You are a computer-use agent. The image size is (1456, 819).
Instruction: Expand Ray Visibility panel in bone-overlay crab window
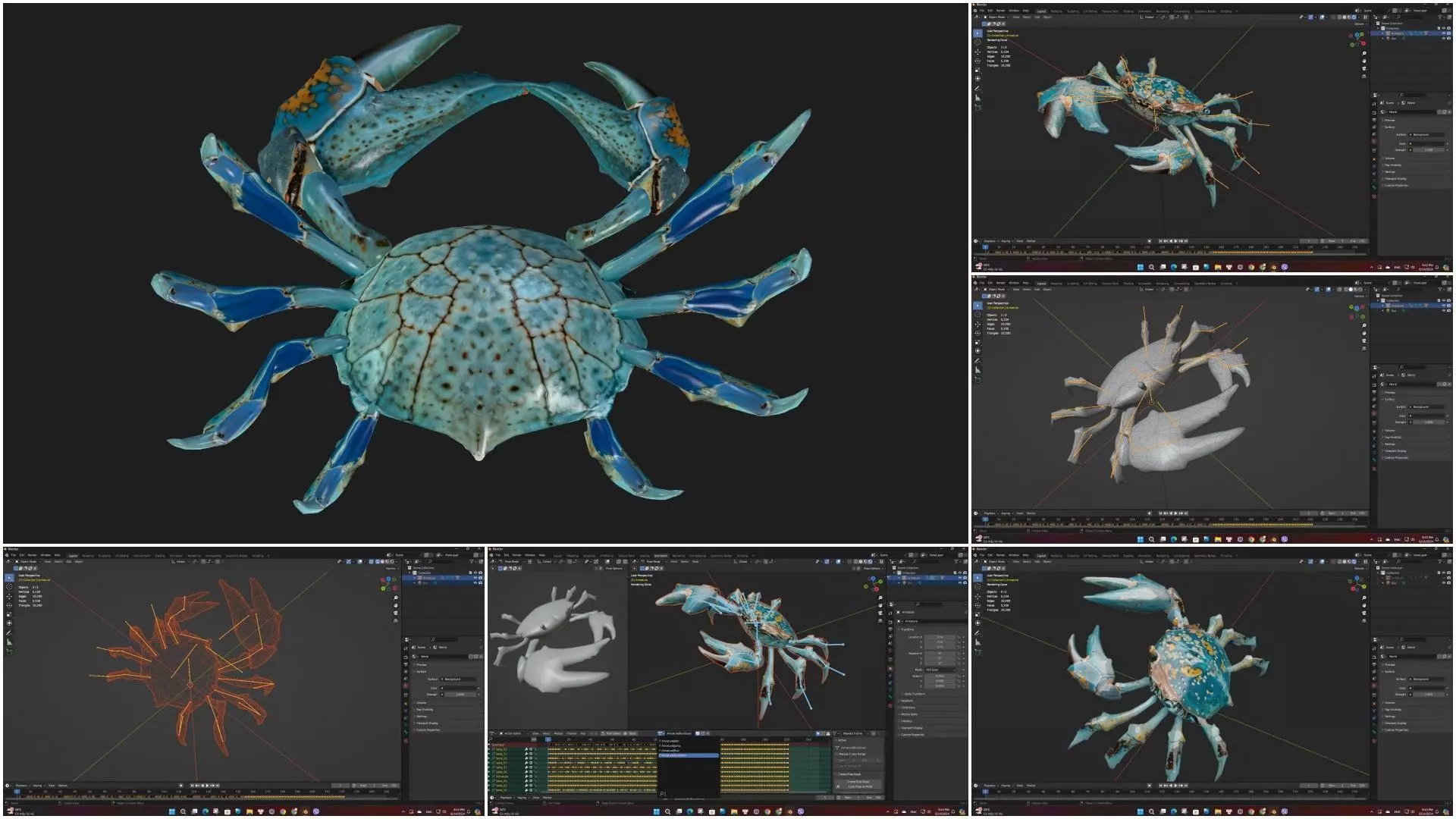[1394, 165]
